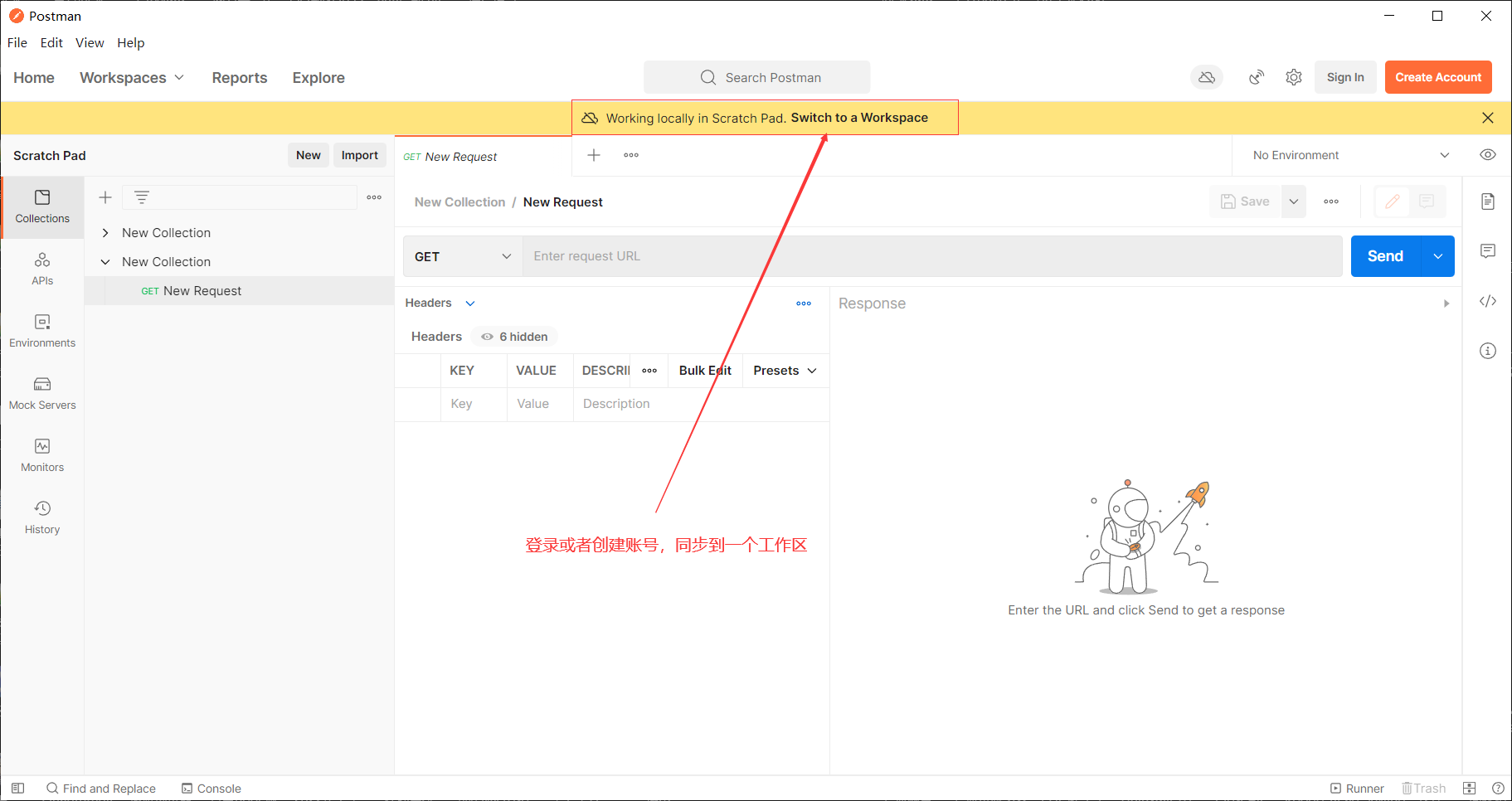Open the No Environment selector
The image size is (1512, 801).
pyautogui.click(x=1350, y=155)
